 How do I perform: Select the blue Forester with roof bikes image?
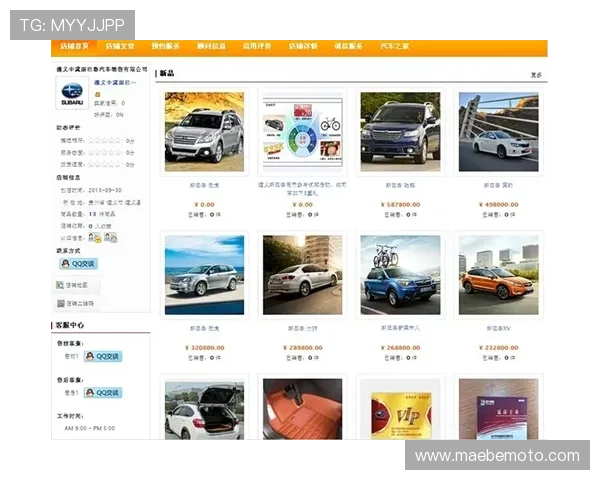point(400,275)
